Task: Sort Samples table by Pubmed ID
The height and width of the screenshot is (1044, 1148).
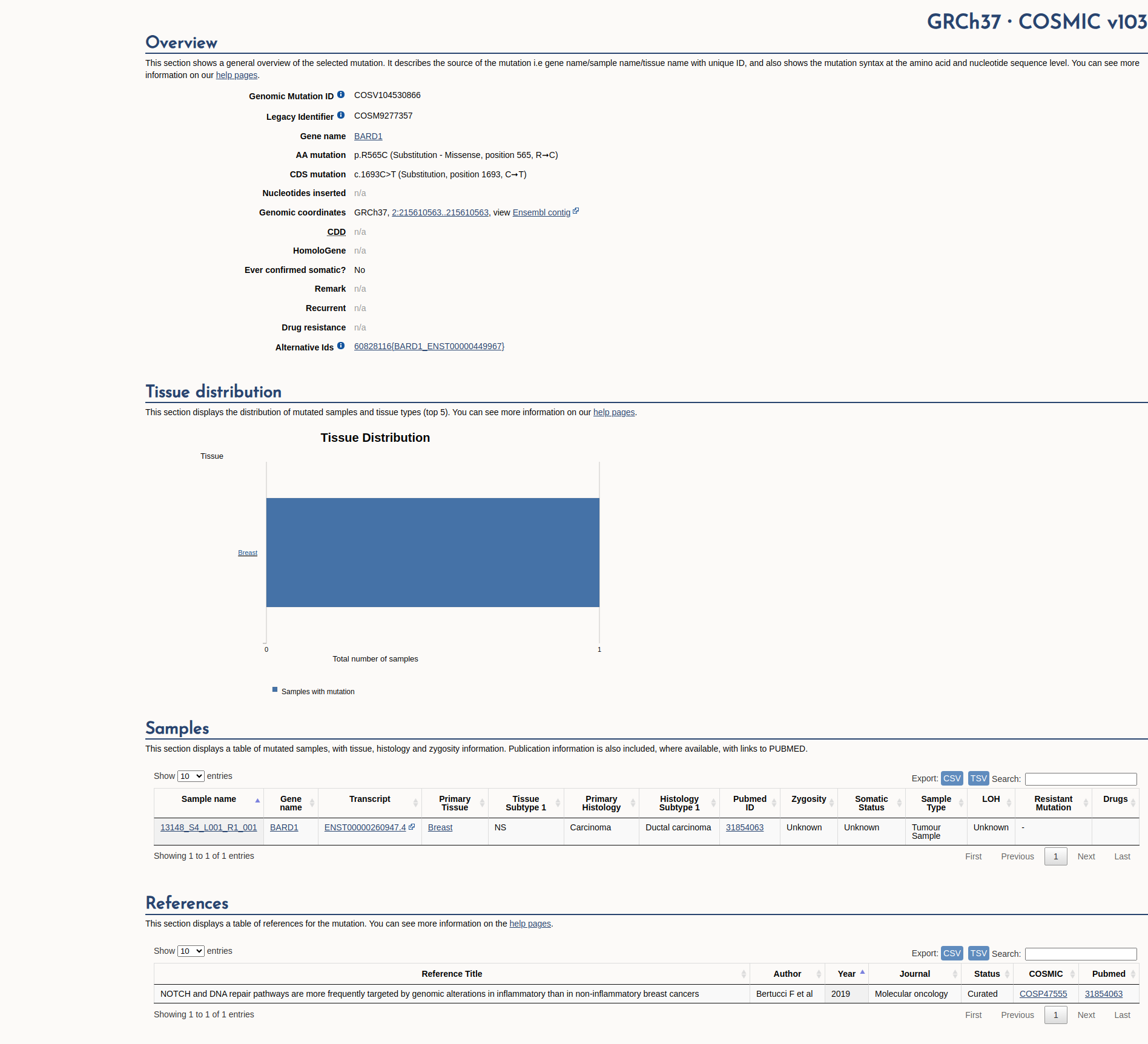Action: pyautogui.click(x=750, y=803)
